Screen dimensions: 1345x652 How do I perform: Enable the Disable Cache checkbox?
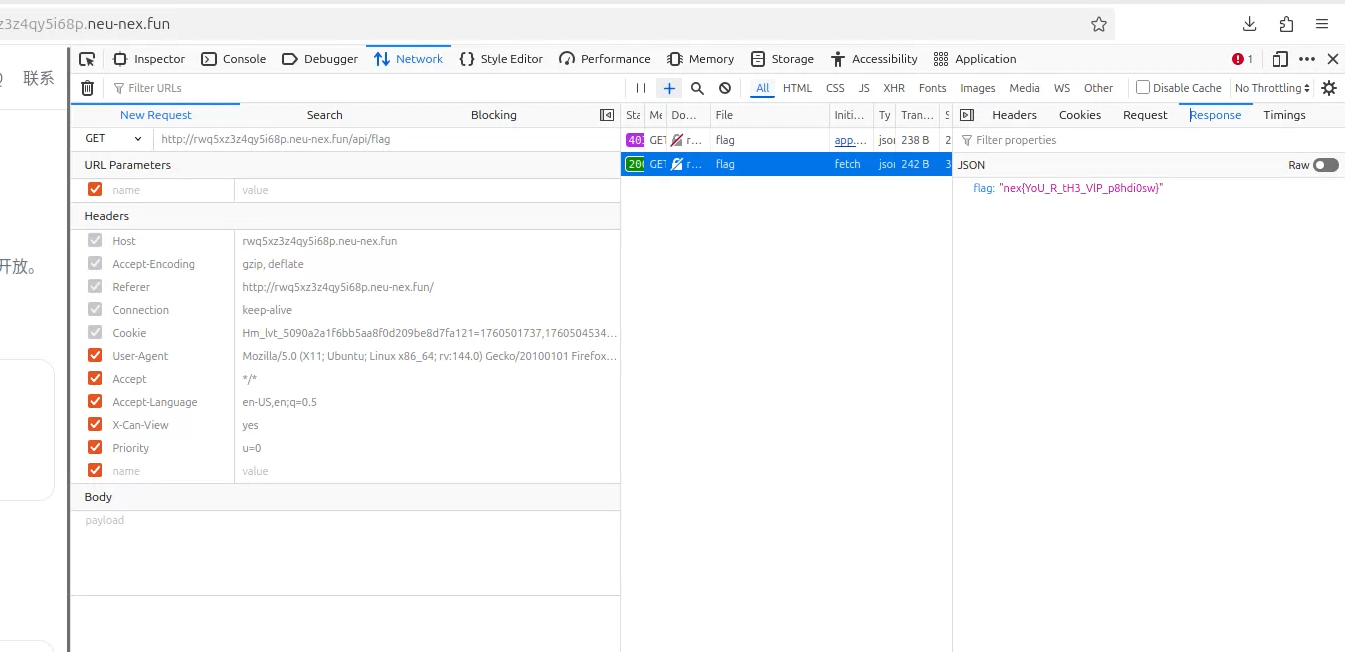coord(1143,88)
